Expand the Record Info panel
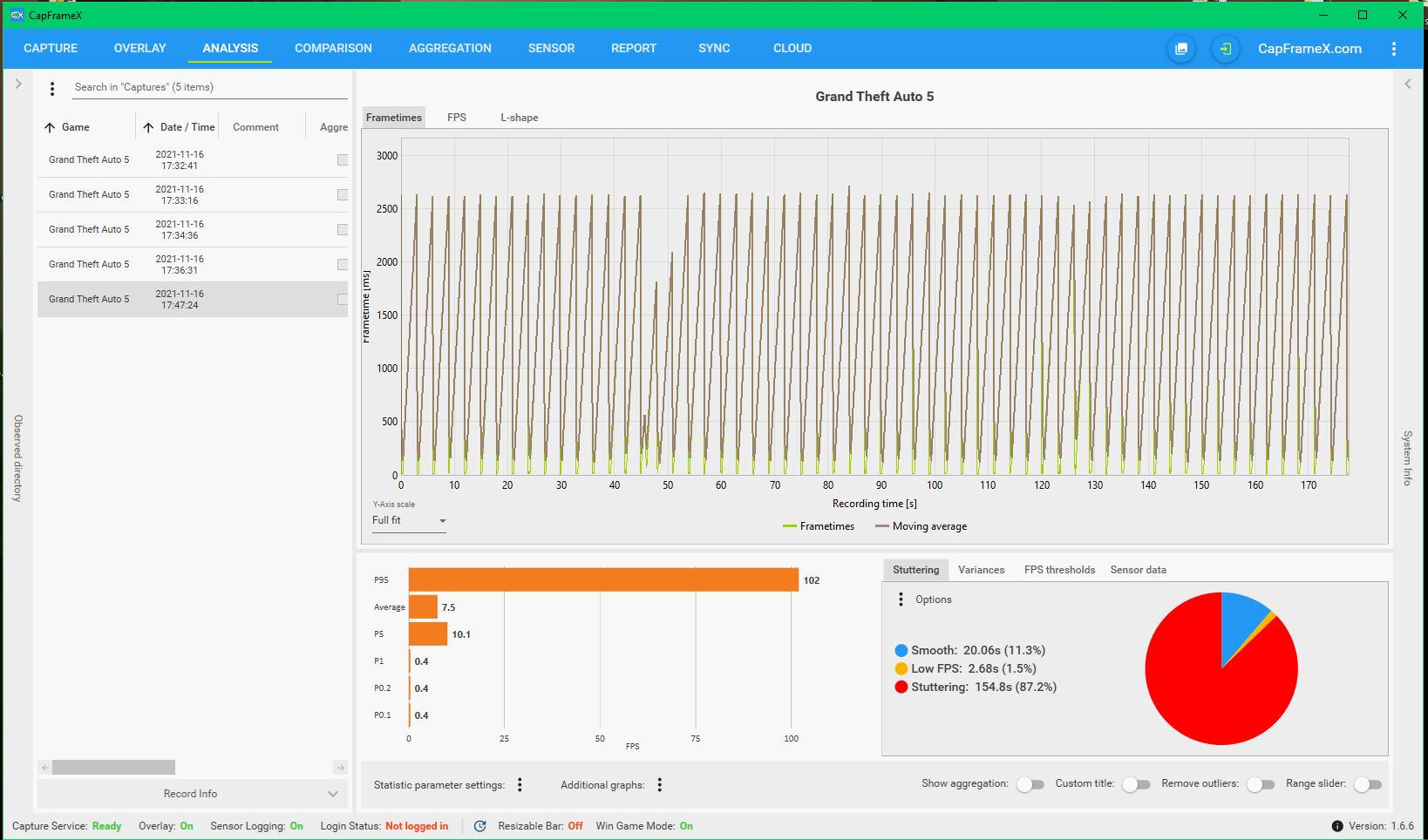Screen dimensions: 1428x840 click(x=192, y=794)
